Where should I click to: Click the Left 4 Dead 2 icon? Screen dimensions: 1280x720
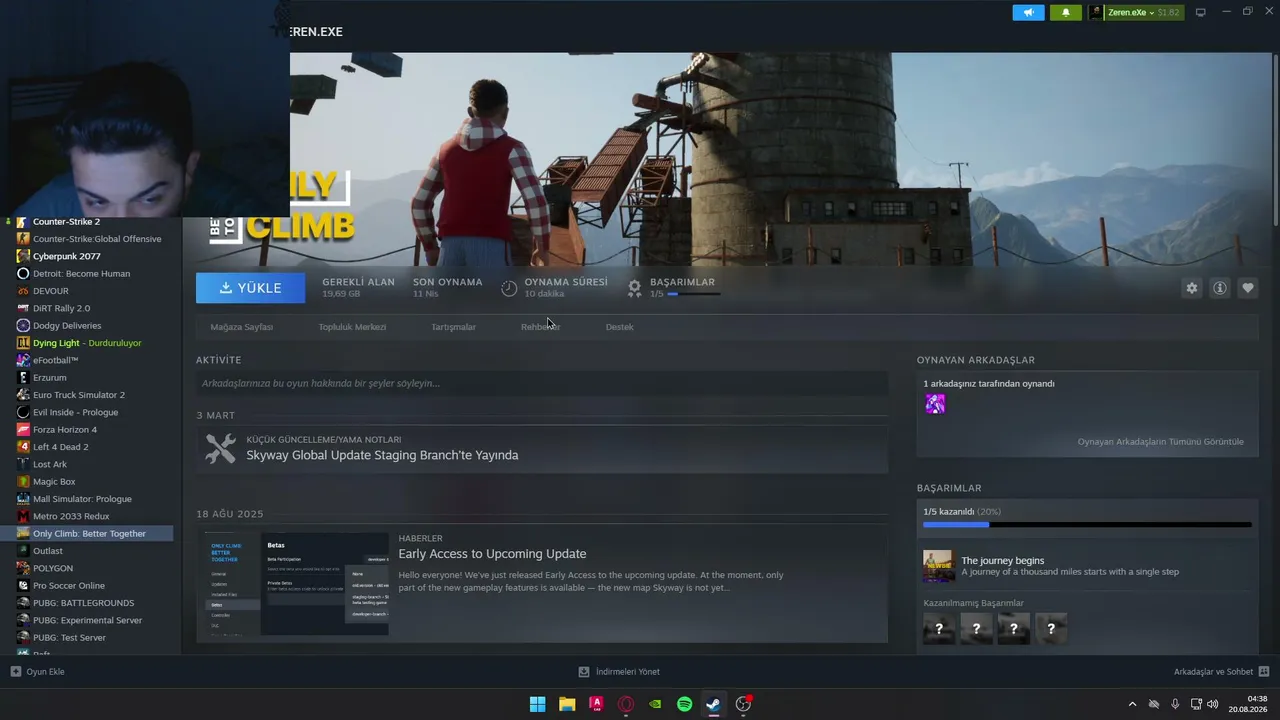(x=23, y=447)
